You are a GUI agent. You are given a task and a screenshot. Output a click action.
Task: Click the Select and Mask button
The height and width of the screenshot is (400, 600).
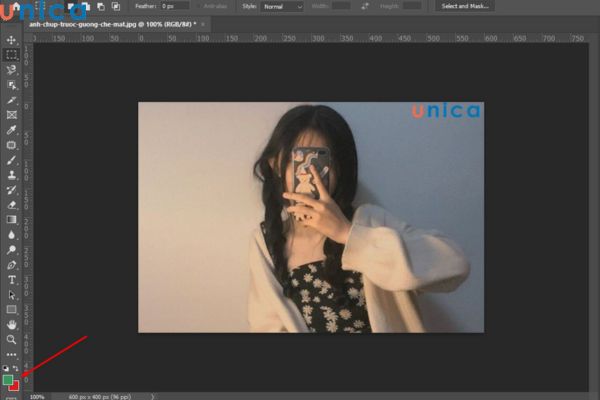(x=465, y=6)
